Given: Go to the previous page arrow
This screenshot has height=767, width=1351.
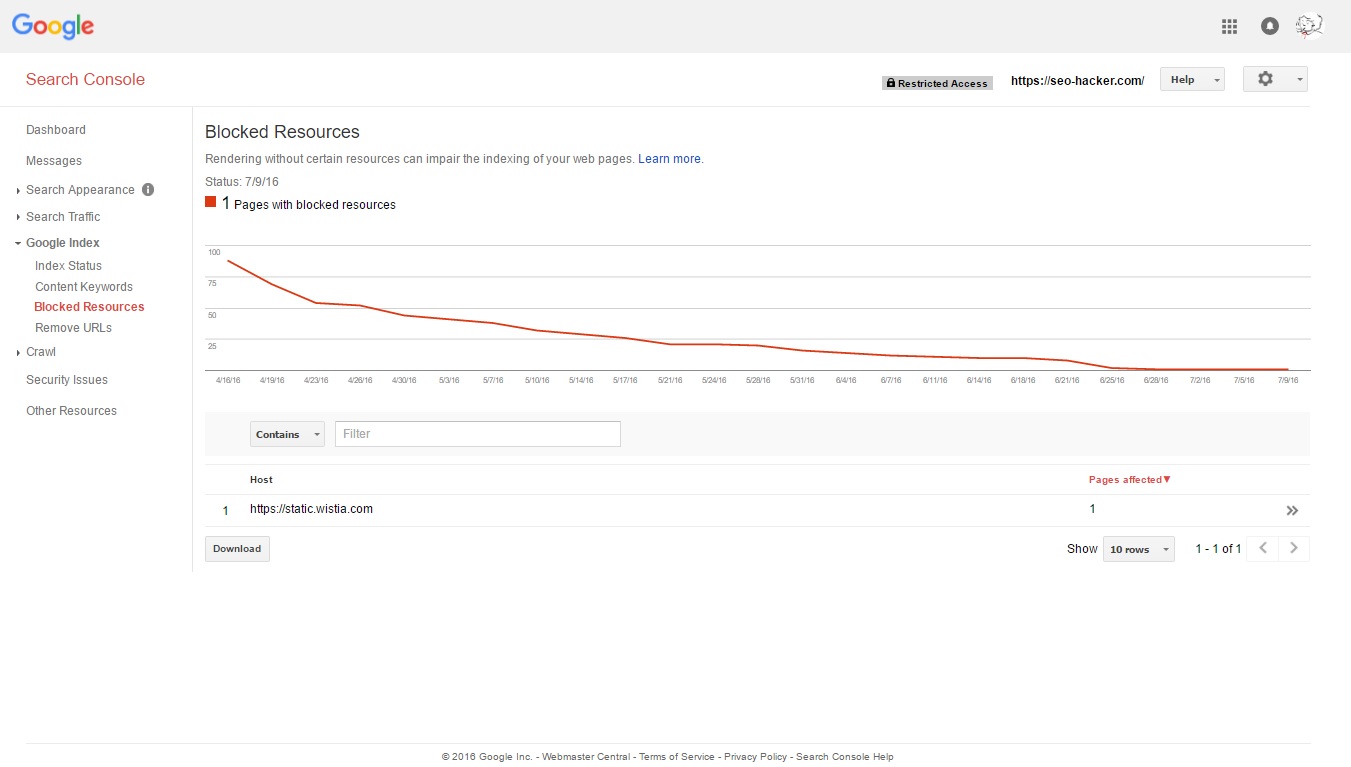Looking at the screenshot, I should [x=1262, y=548].
